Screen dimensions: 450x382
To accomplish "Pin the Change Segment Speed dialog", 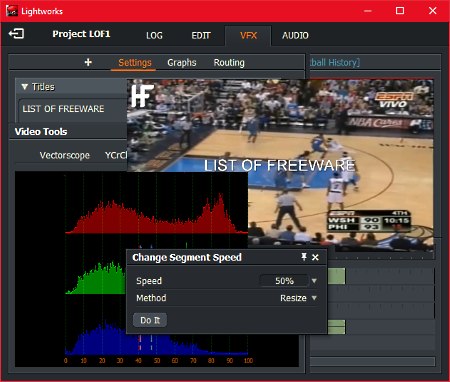I will tap(304, 257).
